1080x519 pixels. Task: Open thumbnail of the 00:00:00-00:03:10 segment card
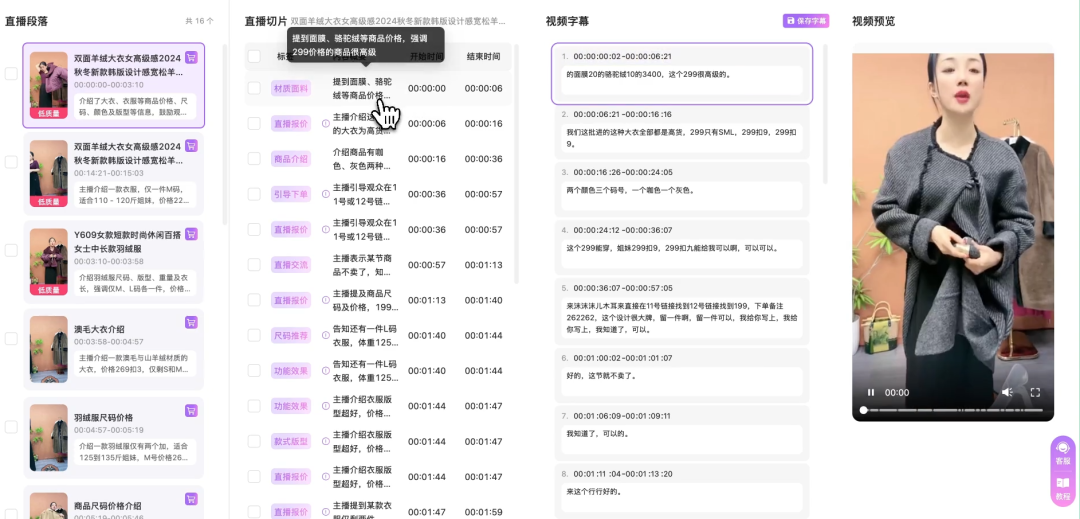click(x=49, y=85)
